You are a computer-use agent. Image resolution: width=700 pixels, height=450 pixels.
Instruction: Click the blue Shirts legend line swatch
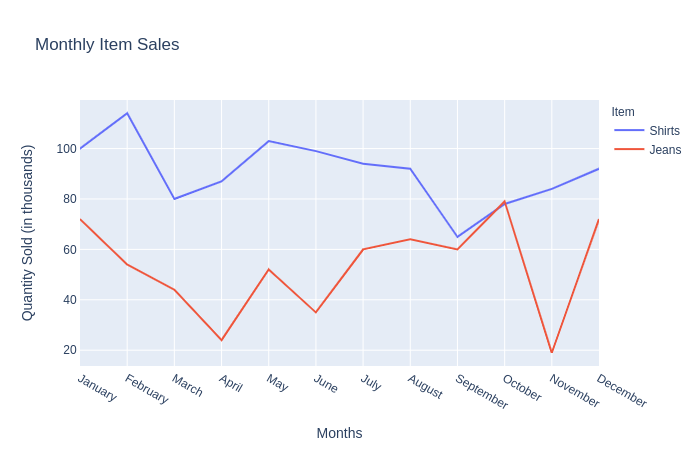[629, 131]
